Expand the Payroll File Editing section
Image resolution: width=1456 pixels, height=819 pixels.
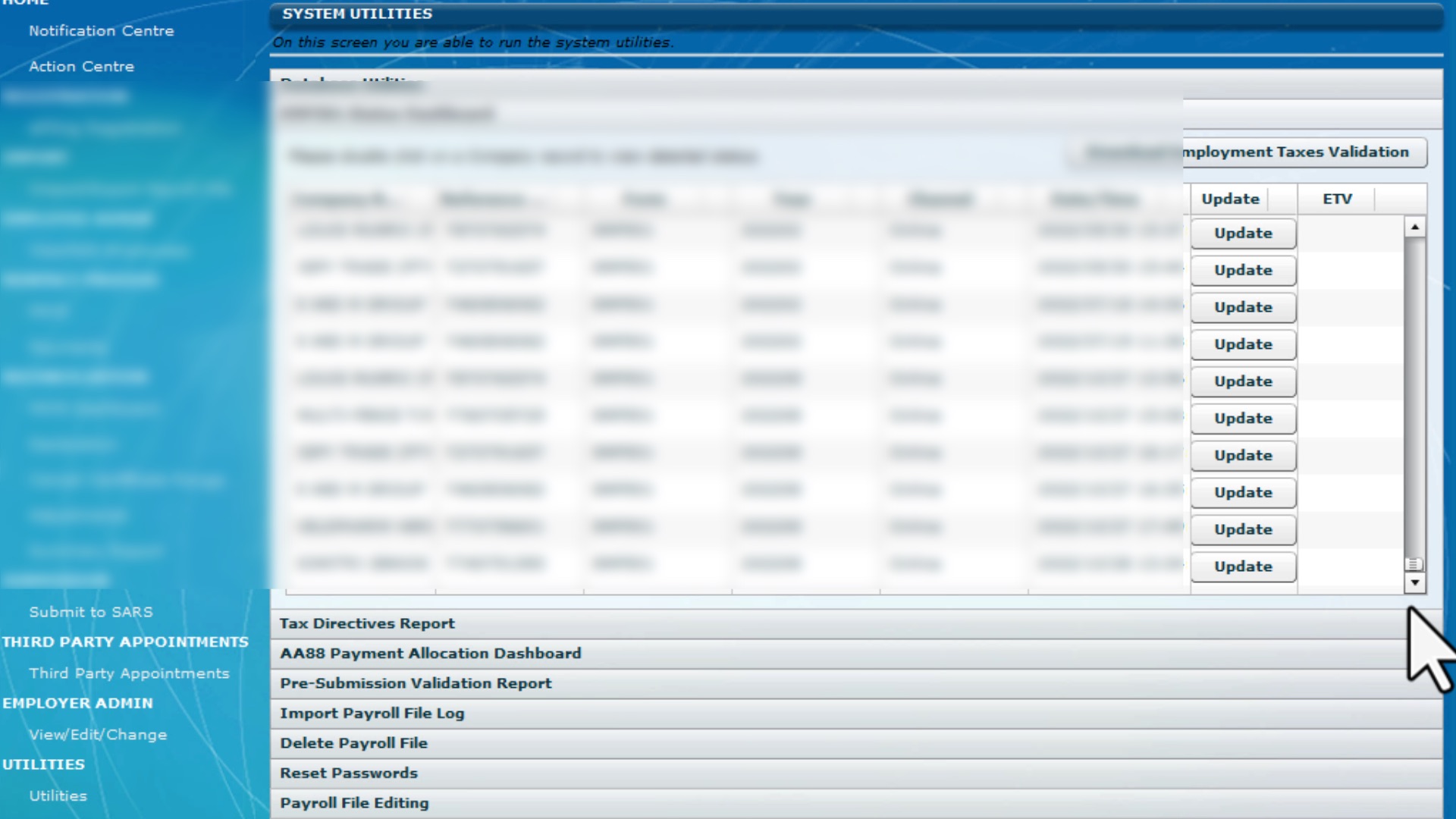856,803
